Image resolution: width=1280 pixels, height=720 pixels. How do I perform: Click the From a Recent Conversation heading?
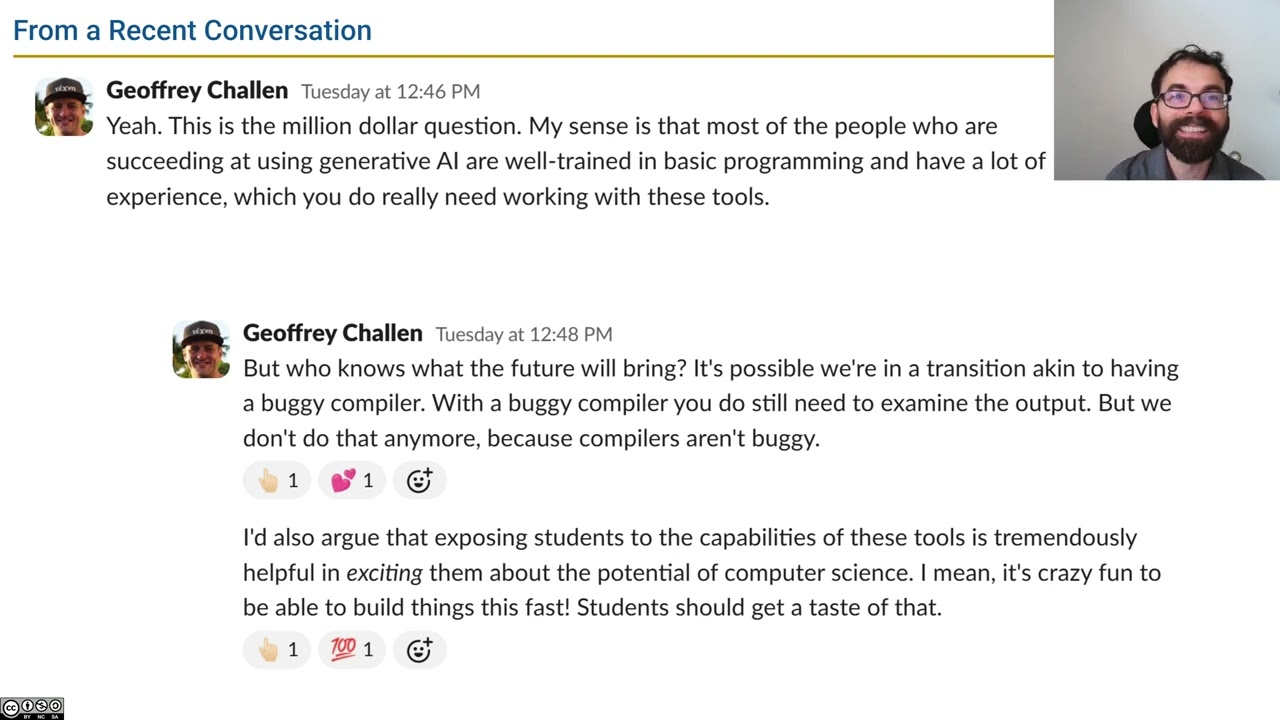point(192,30)
